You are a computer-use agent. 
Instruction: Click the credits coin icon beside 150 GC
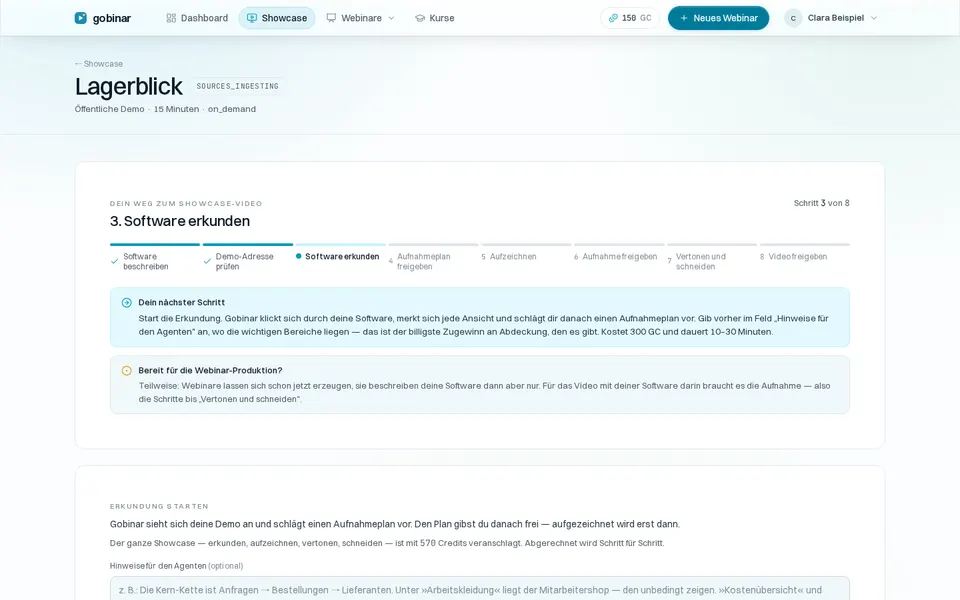coord(613,18)
